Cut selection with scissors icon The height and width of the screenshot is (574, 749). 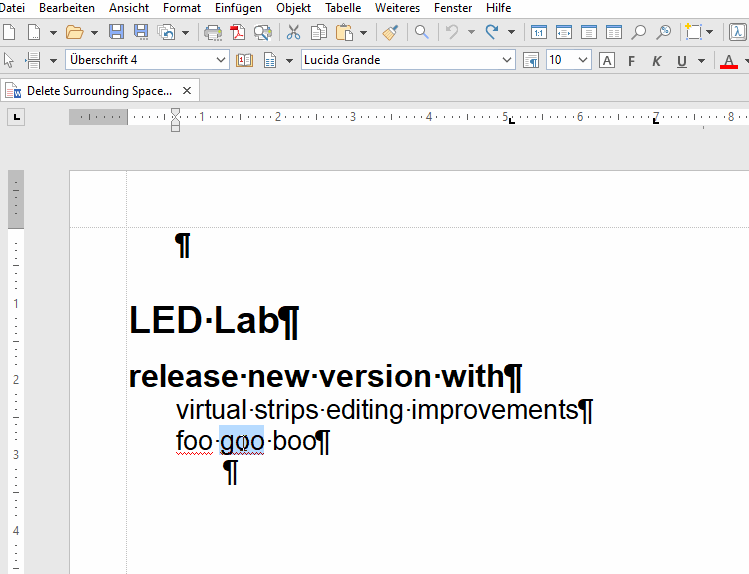click(293, 32)
